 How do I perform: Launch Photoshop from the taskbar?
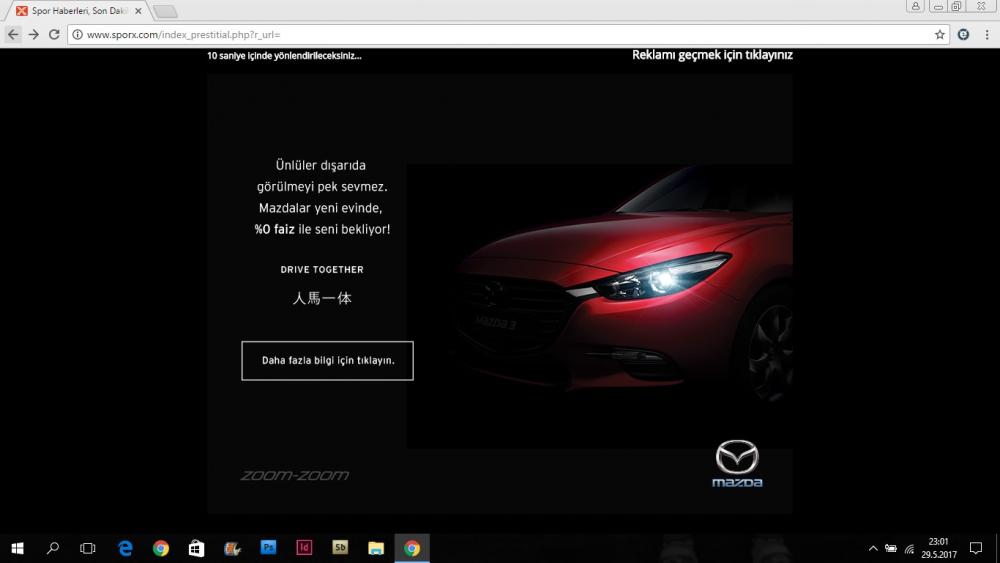tap(268, 548)
